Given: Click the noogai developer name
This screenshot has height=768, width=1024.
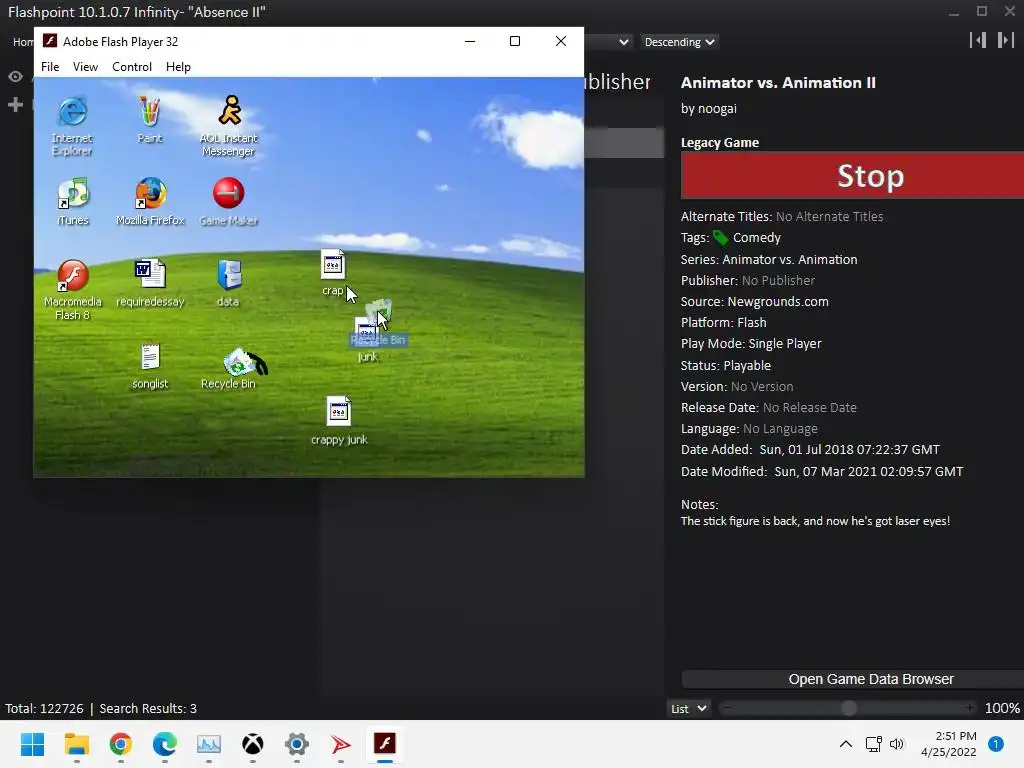Looking at the screenshot, I should coord(717,108).
